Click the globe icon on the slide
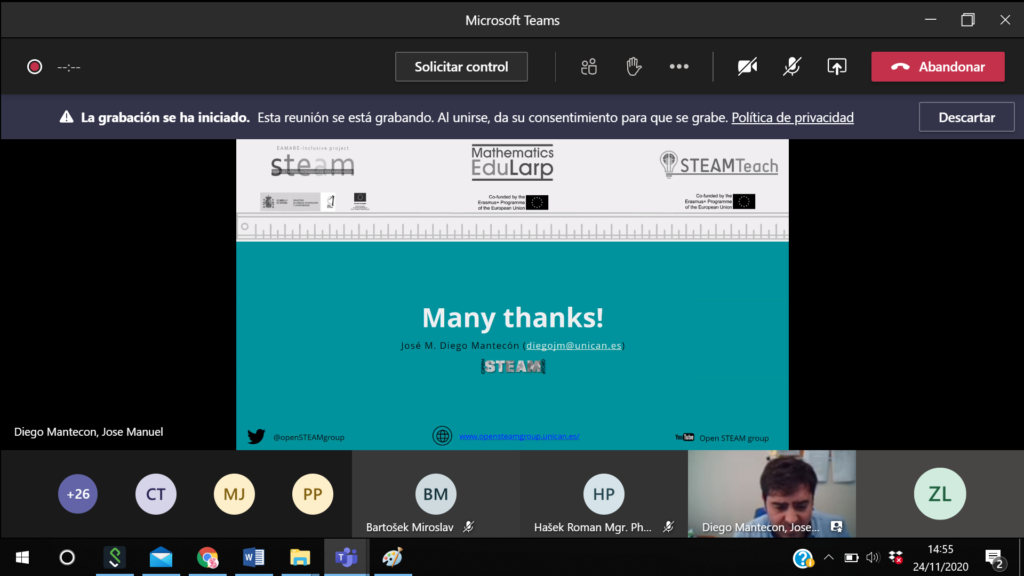This screenshot has width=1024, height=576. [x=442, y=436]
